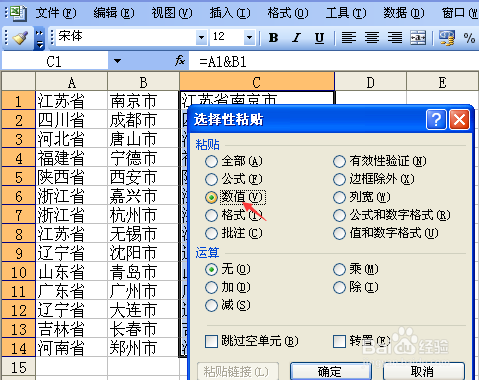This screenshot has height=380, width=479.
Task: Click the formula bar showing =A1&B1
Action: 333,61
